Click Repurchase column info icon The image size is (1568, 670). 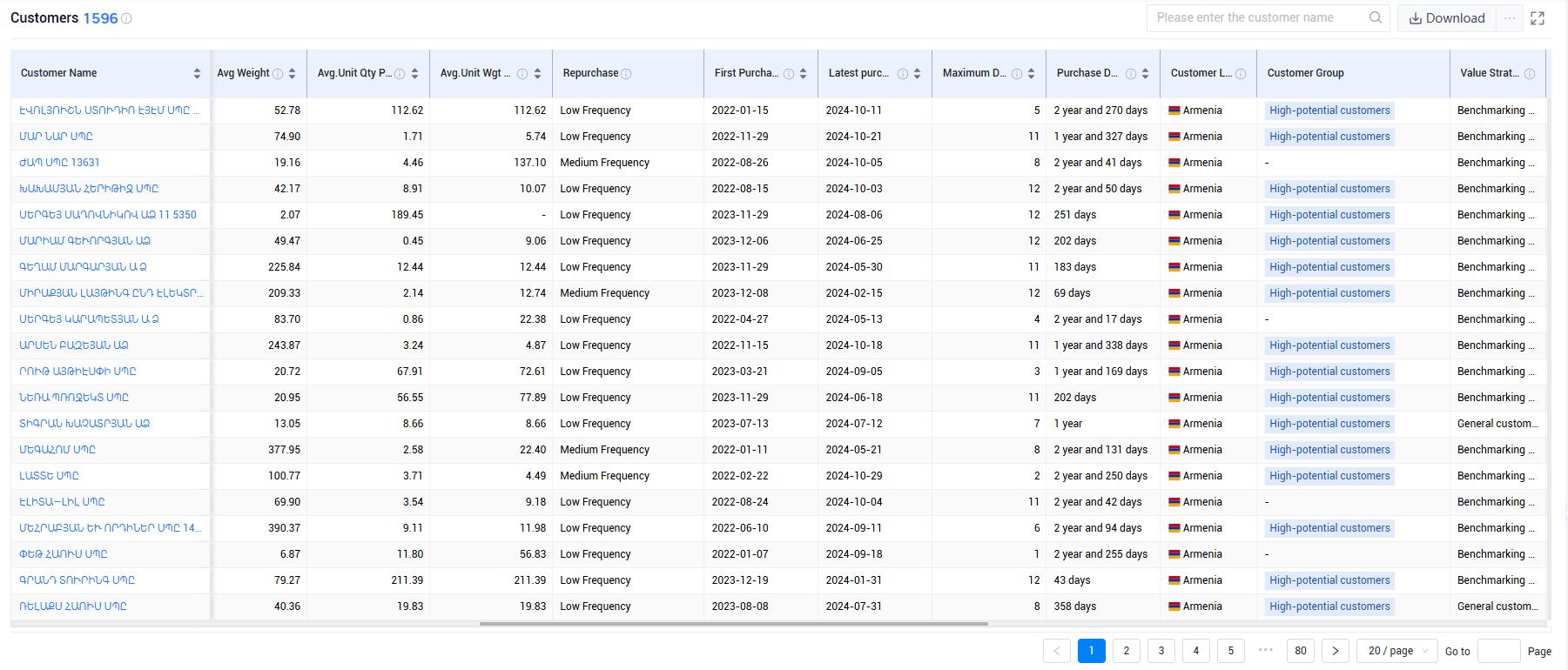(x=626, y=74)
